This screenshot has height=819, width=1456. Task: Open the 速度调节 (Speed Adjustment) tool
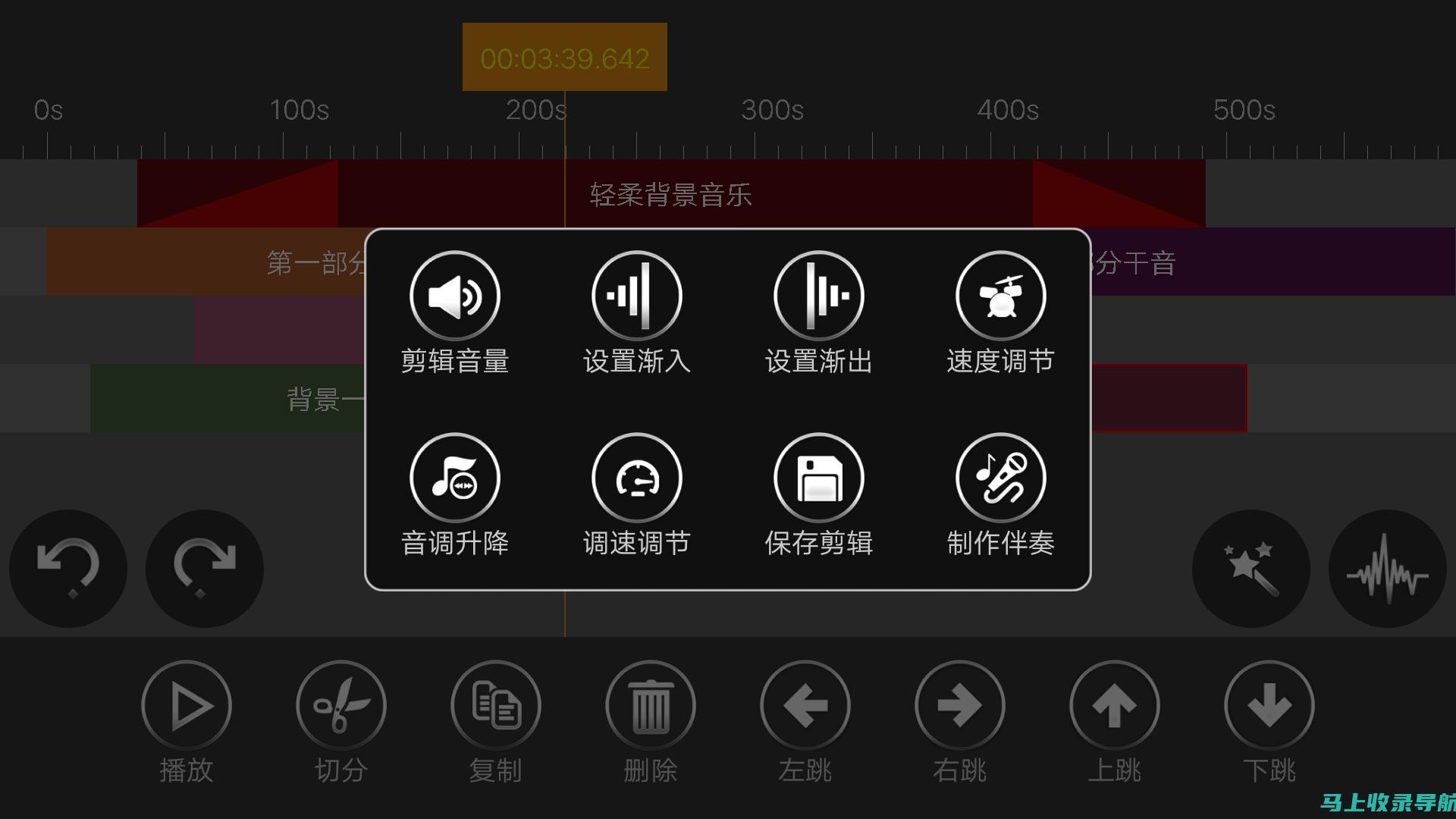coord(1002,295)
